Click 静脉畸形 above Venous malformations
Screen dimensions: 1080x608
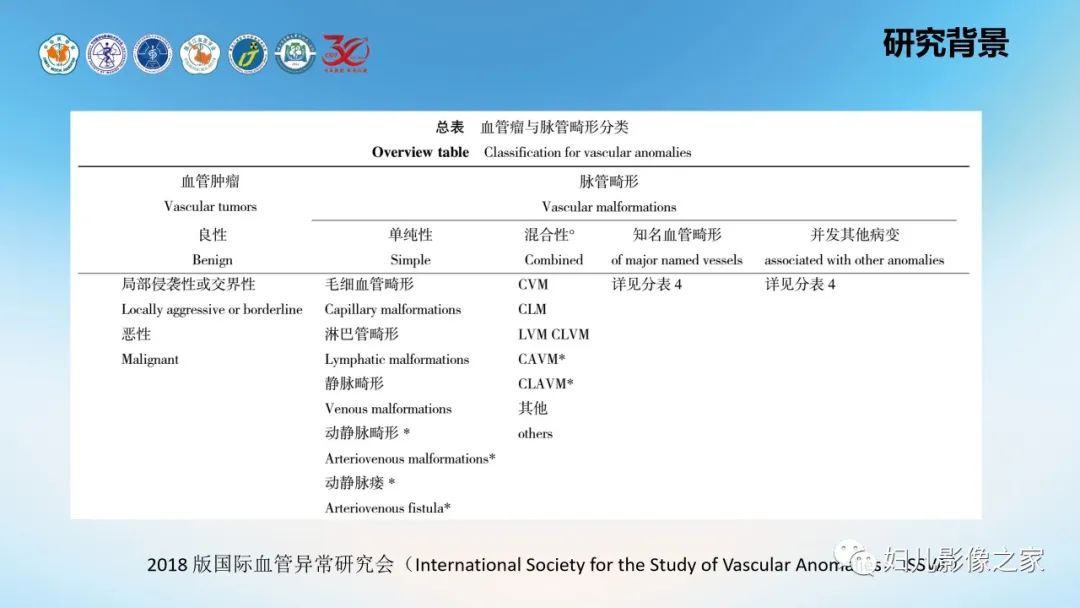(x=354, y=384)
